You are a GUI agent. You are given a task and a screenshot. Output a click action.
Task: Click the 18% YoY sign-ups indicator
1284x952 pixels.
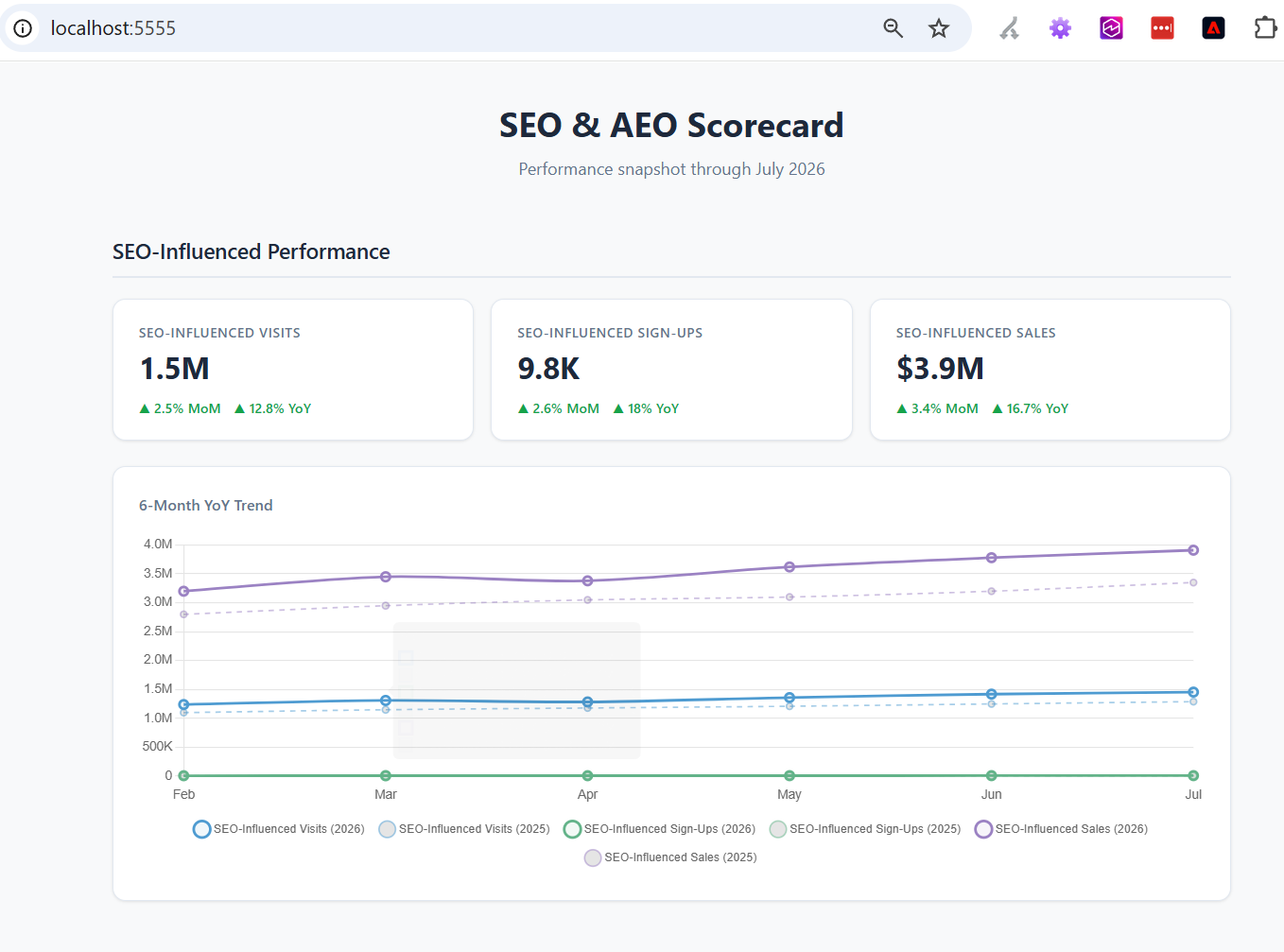(646, 408)
